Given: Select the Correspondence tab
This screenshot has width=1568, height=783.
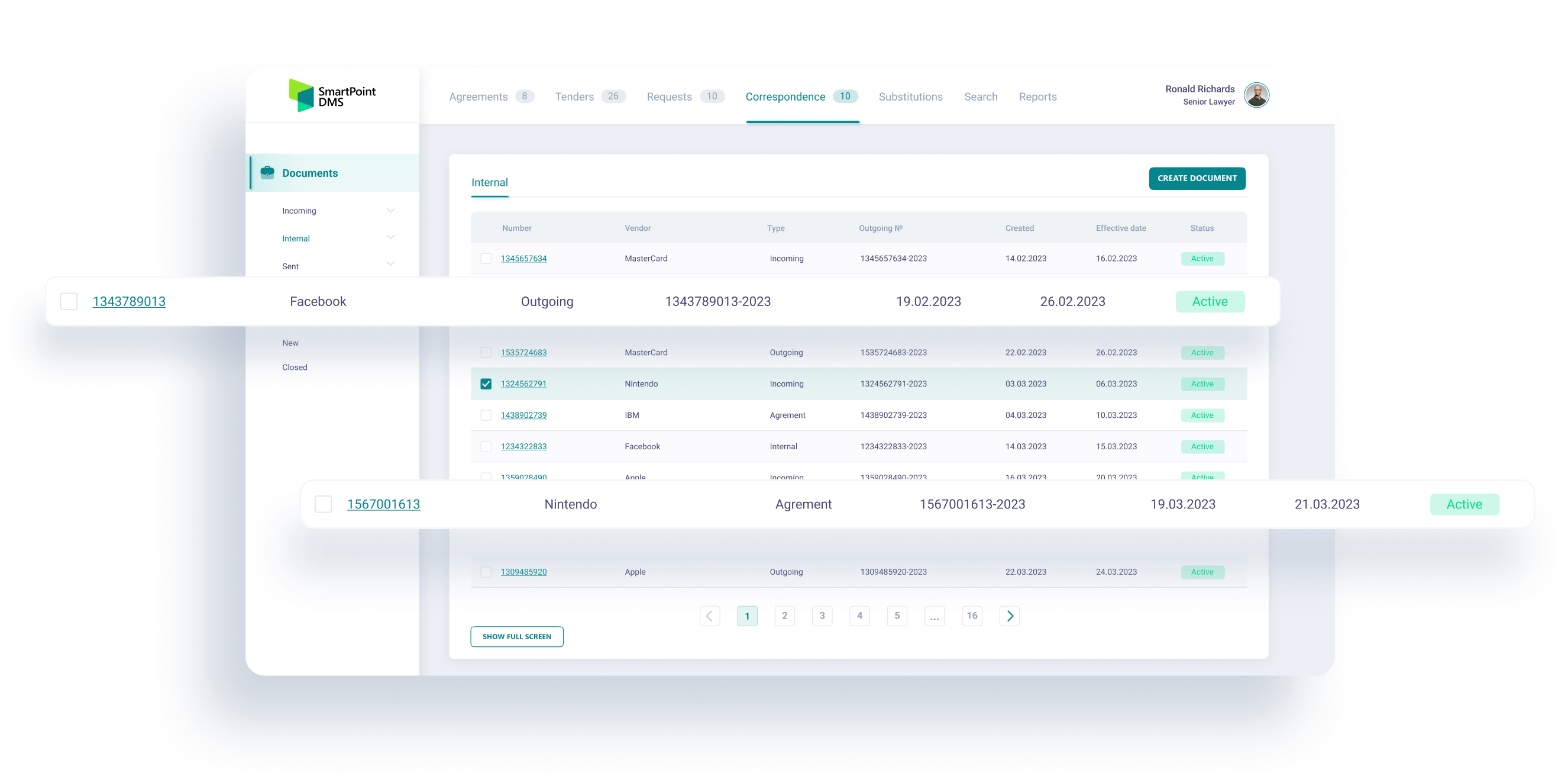Looking at the screenshot, I should pyautogui.click(x=785, y=96).
